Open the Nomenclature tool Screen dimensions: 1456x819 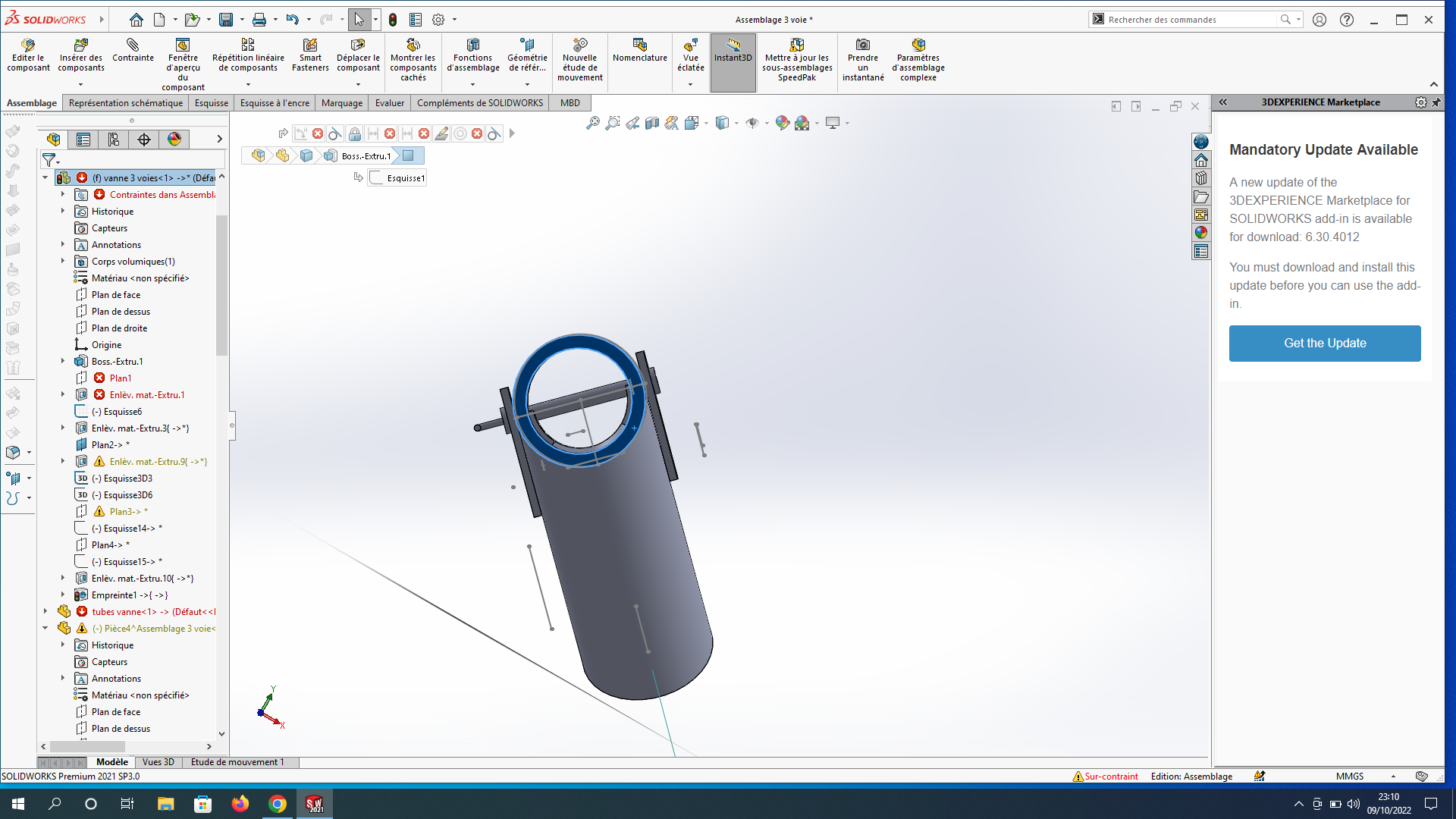tap(639, 51)
